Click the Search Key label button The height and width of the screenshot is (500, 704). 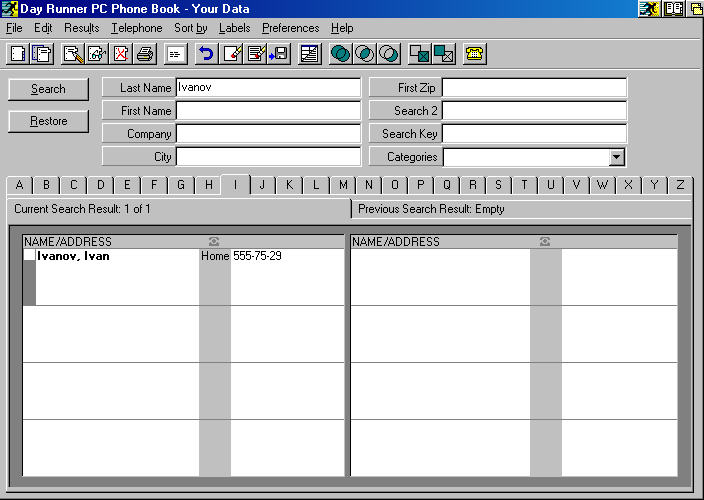click(405, 134)
